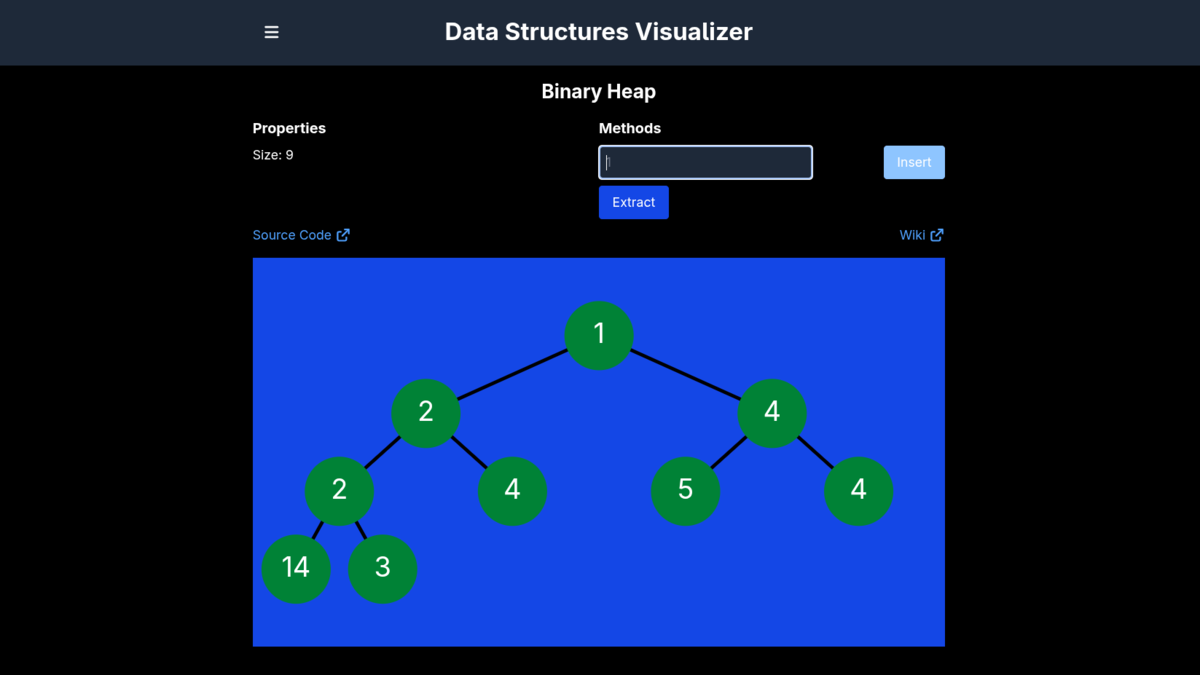Click the Binary Heap heading
This screenshot has height=675, width=1200.
point(598,91)
